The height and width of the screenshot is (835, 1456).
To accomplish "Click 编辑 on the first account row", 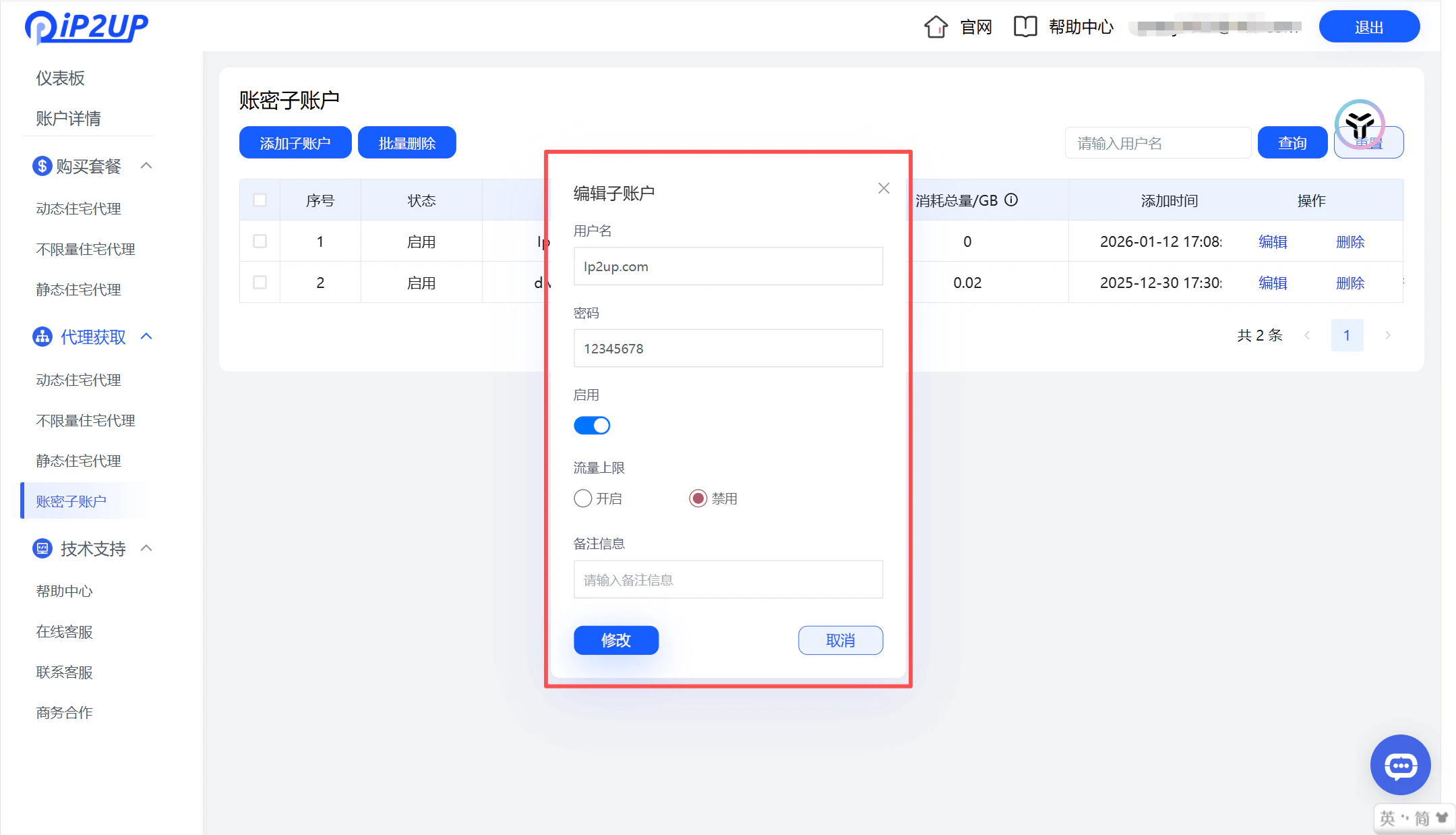I will 1273,241.
